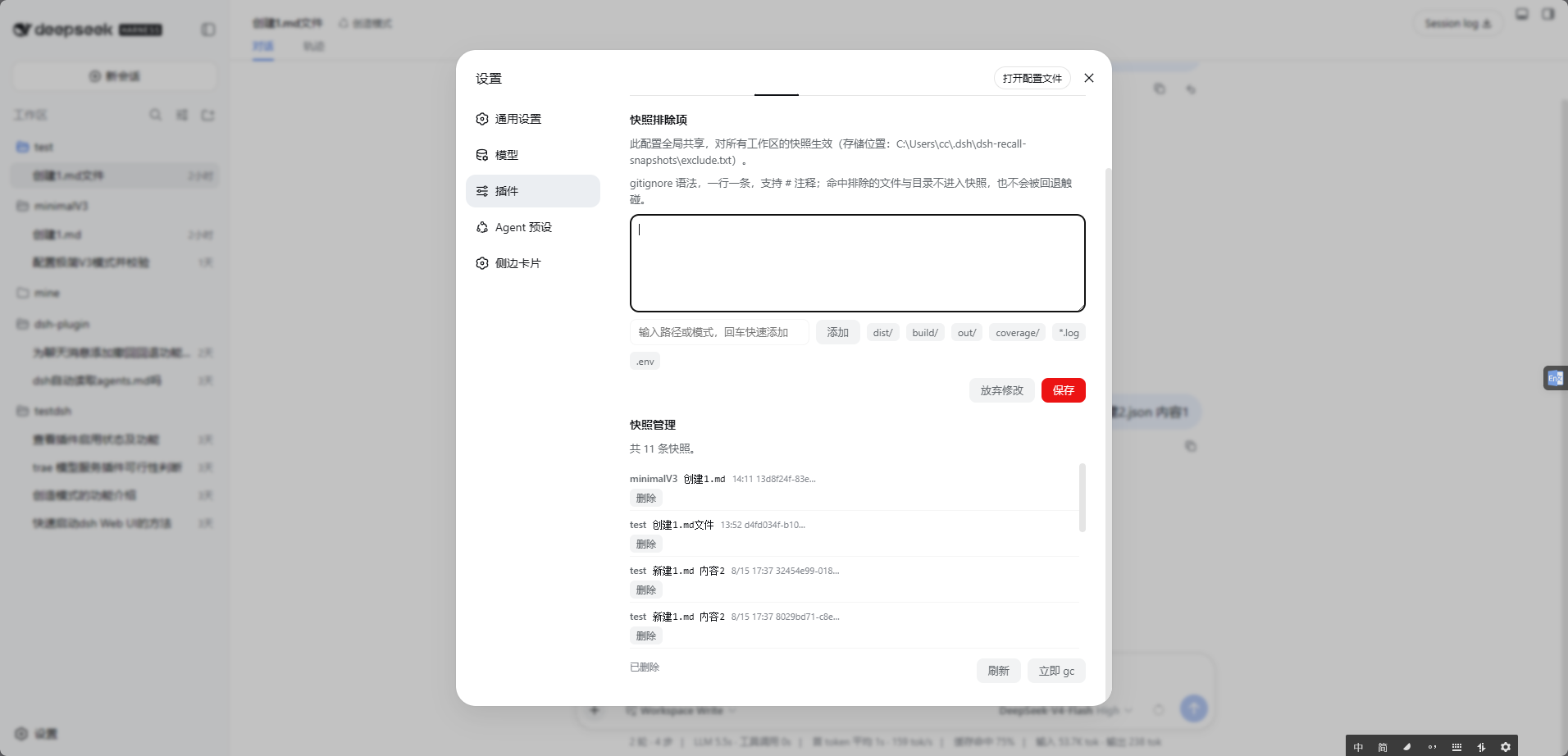Open the mine workspace folder
This screenshot has width=1568, height=756.
click(115, 293)
